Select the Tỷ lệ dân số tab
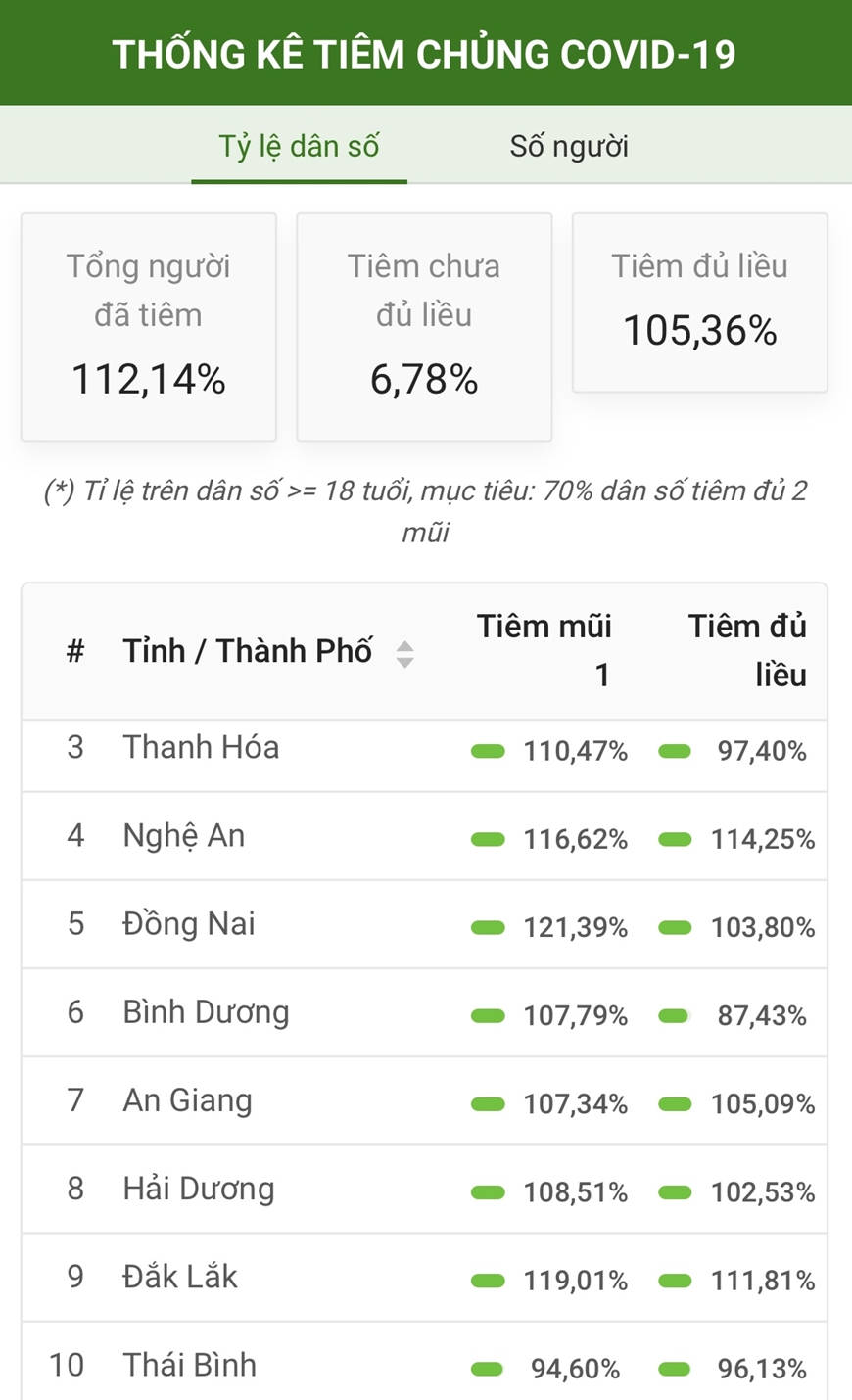Image resolution: width=852 pixels, height=1400 pixels. pyautogui.click(x=299, y=147)
